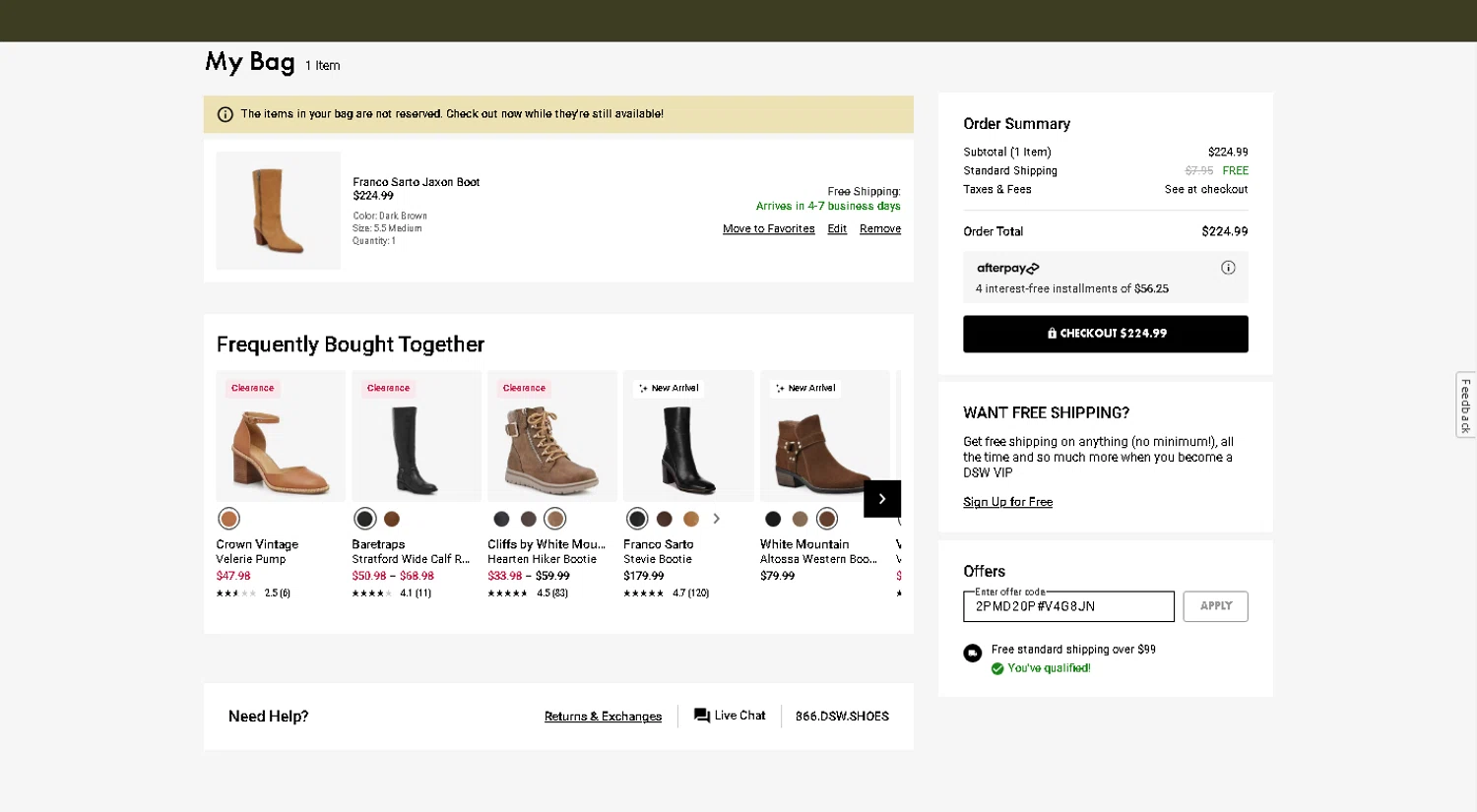Remove the Jaxon Boot from bag
Screen dimensions: 1477x812
880,228
